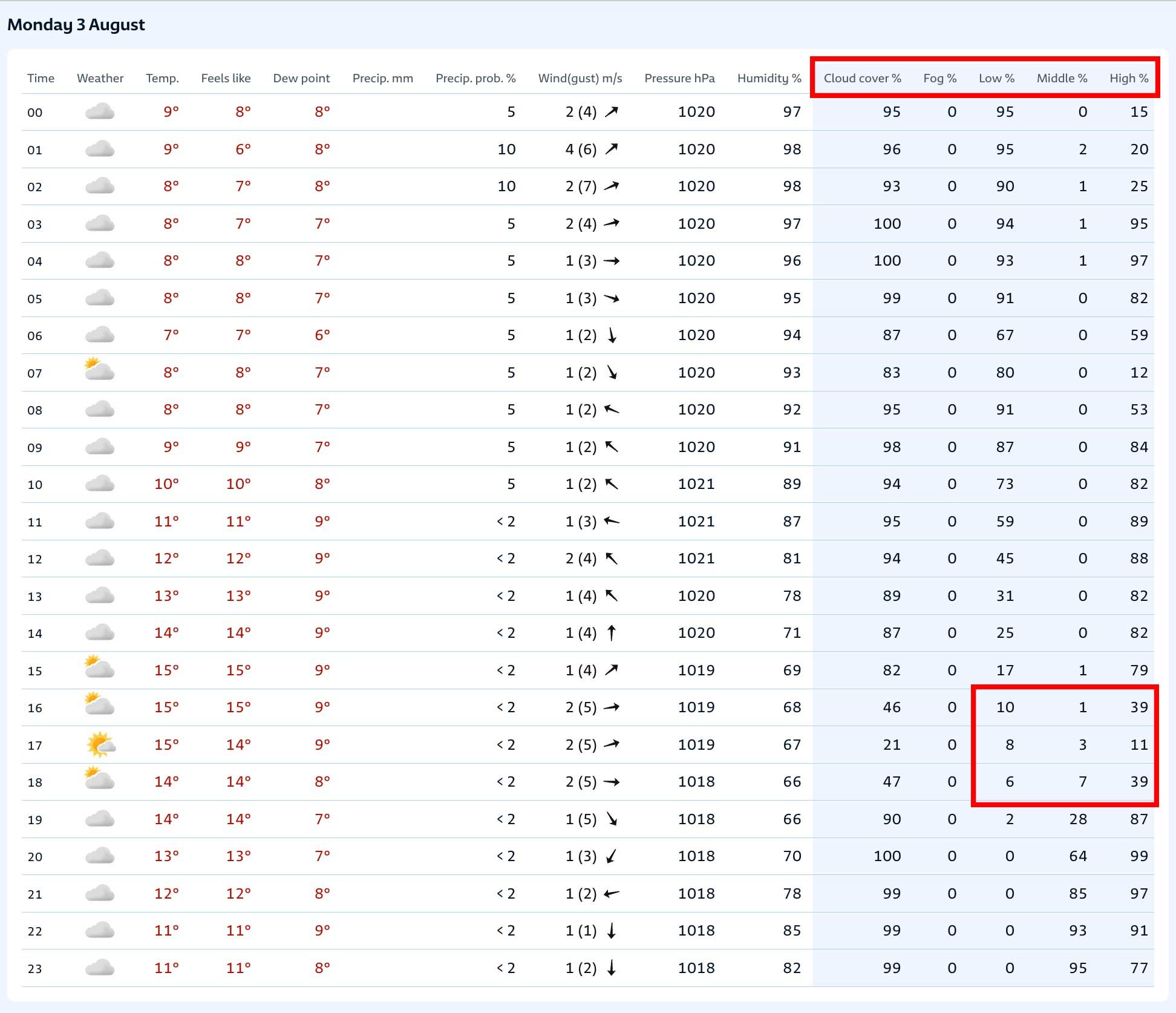This screenshot has height=1013, width=1176.
Task: Click the temperature 7° at hour 06
Action: coord(171,335)
